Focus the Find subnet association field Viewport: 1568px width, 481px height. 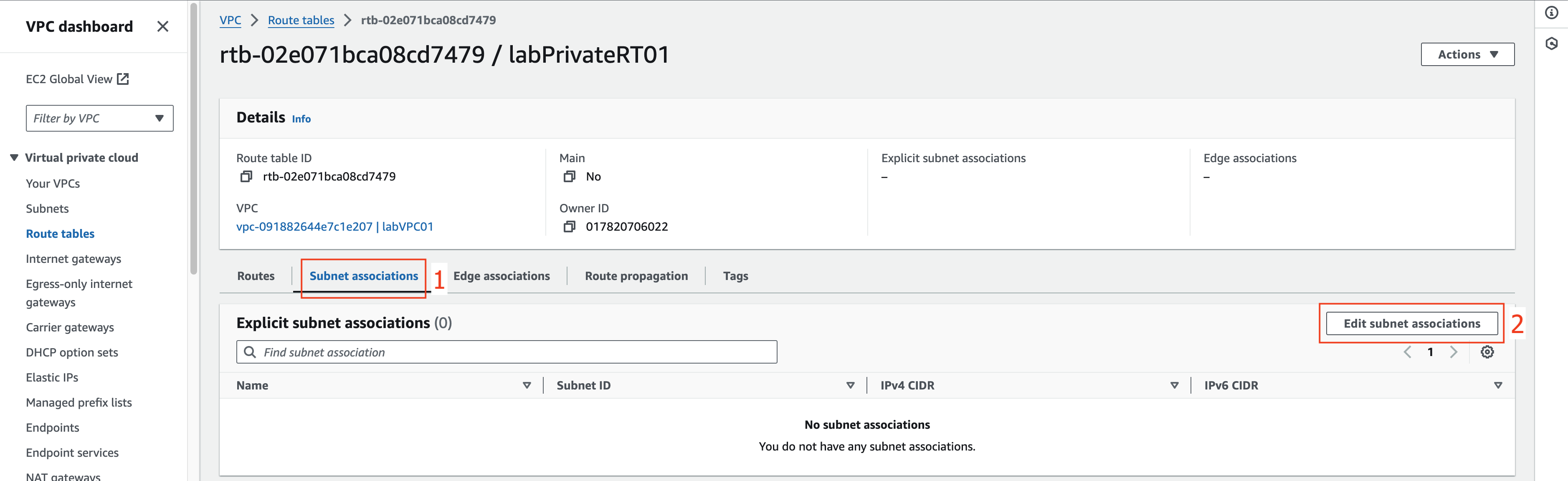click(x=507, y=352)
